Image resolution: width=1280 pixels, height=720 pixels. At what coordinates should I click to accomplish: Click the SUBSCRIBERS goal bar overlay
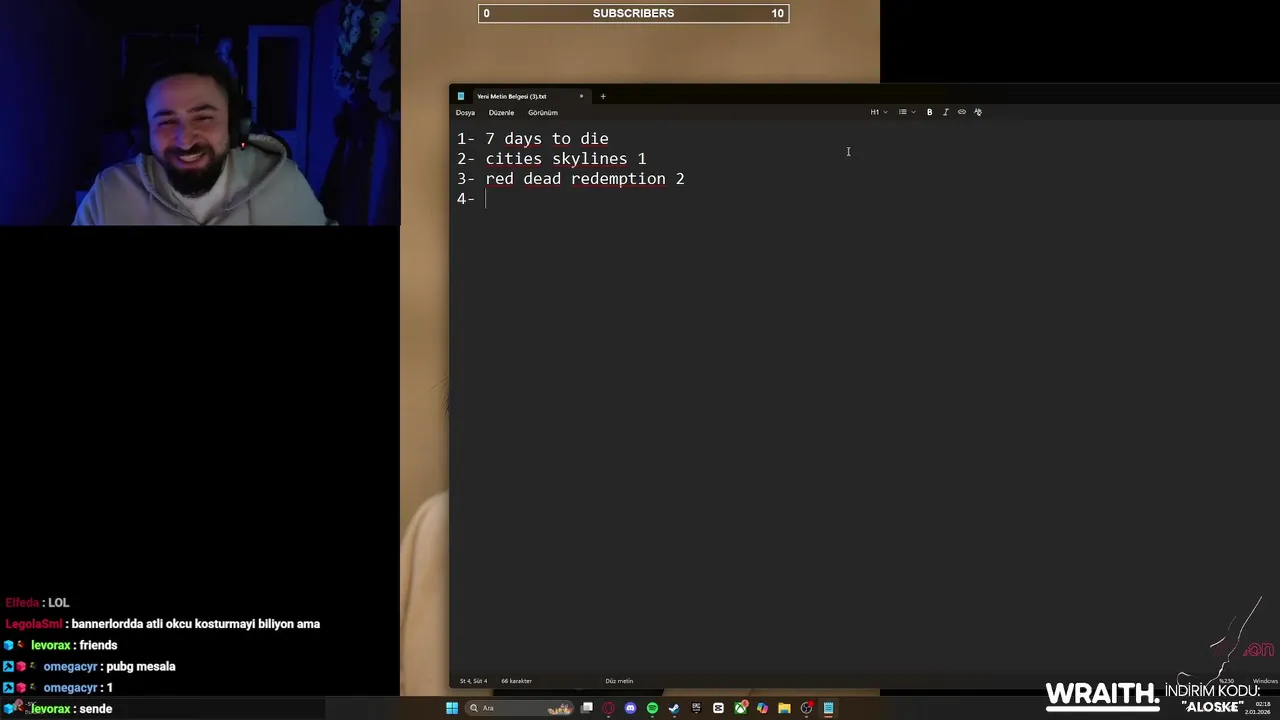(633, 13)
